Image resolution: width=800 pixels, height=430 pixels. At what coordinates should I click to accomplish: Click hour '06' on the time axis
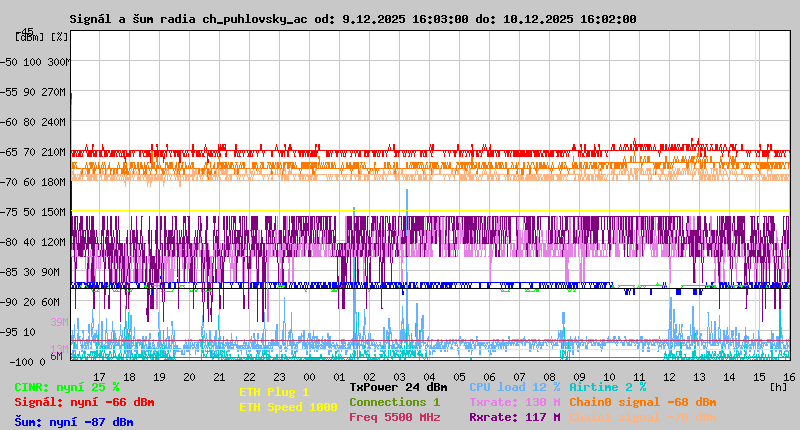click(489, 377)
